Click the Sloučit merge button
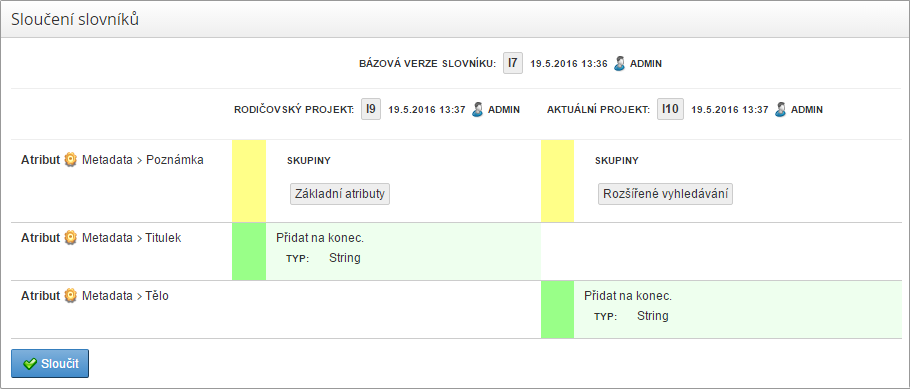The image size is (910, 389). point(50,363)
